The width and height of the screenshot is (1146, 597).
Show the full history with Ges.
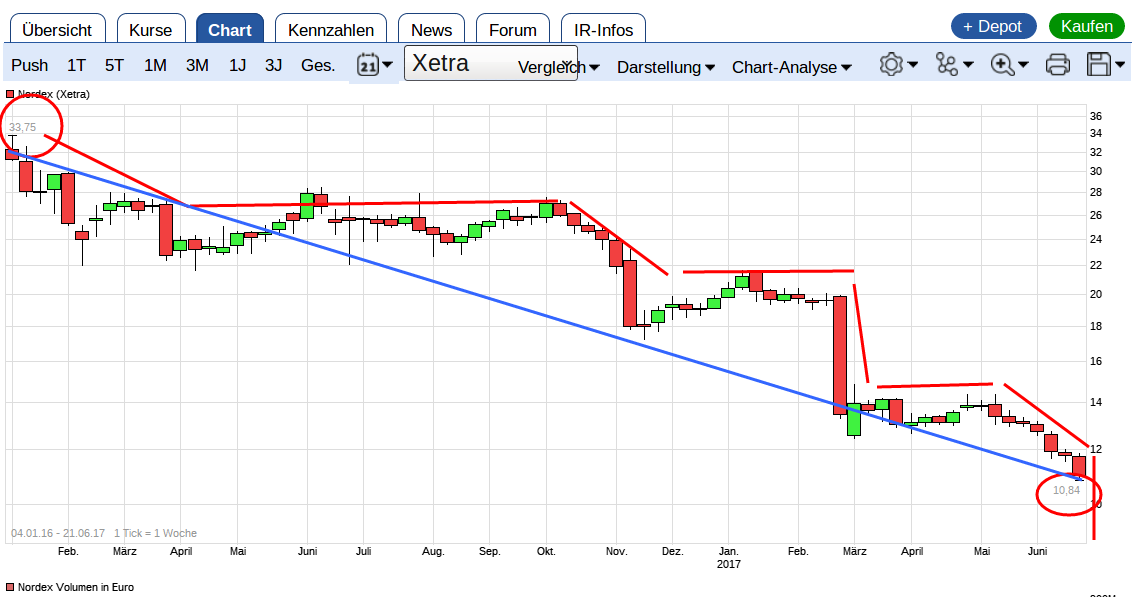click(x=318, y=66)
